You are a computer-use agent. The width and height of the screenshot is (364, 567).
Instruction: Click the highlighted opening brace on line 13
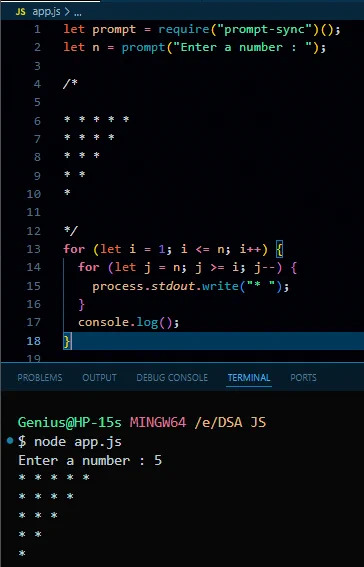click(279, 249)
